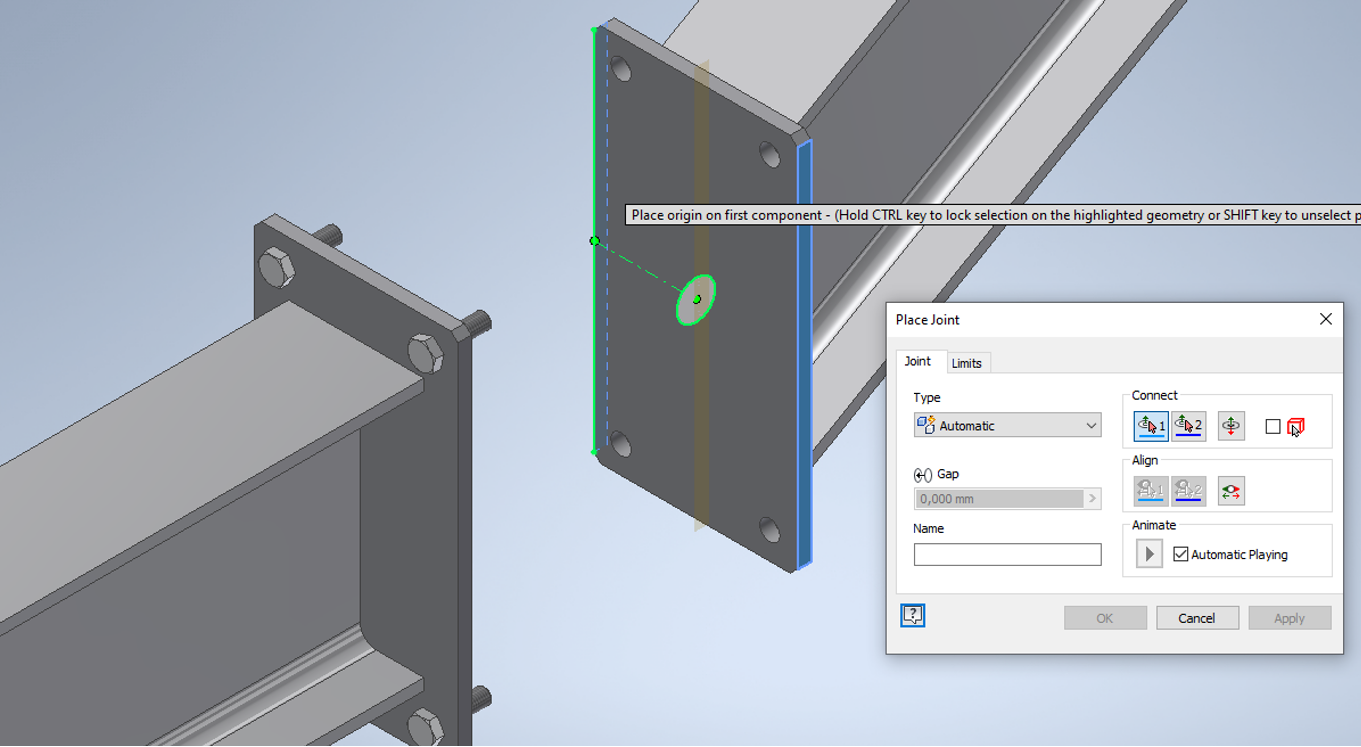Screen dimensions: 1361x747
Task: Play the joint animation preview
Action: 1148,552
